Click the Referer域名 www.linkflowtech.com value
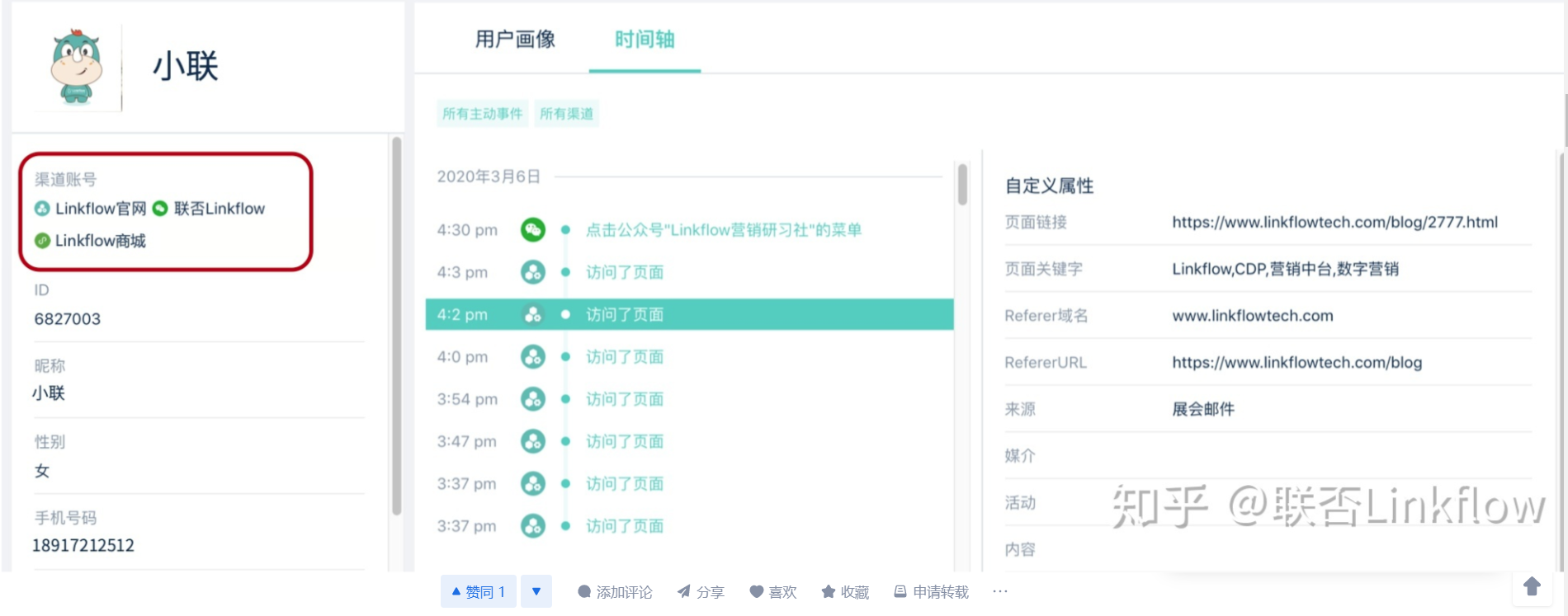 pyautogui.click(x=1252, y=316)
